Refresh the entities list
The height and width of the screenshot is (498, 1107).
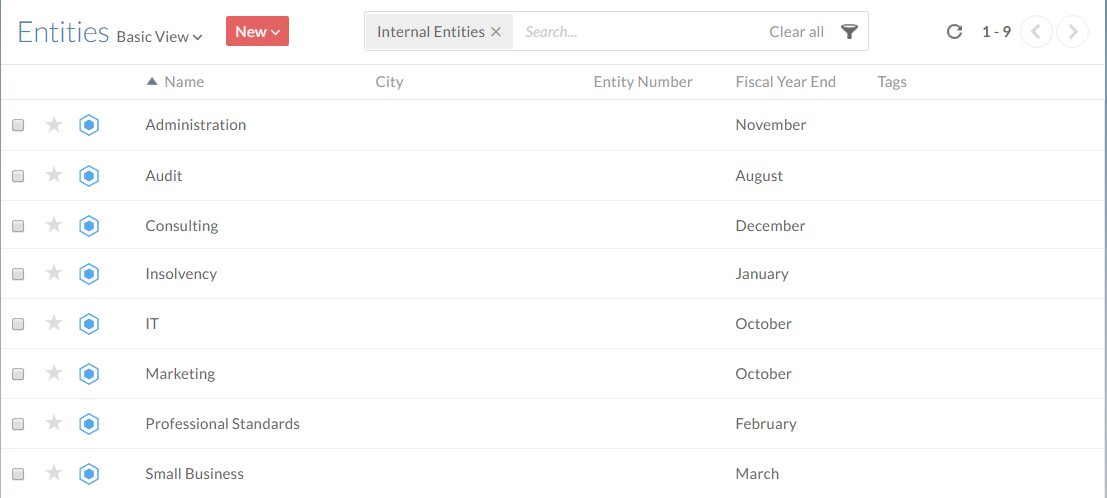pos(954,32)
